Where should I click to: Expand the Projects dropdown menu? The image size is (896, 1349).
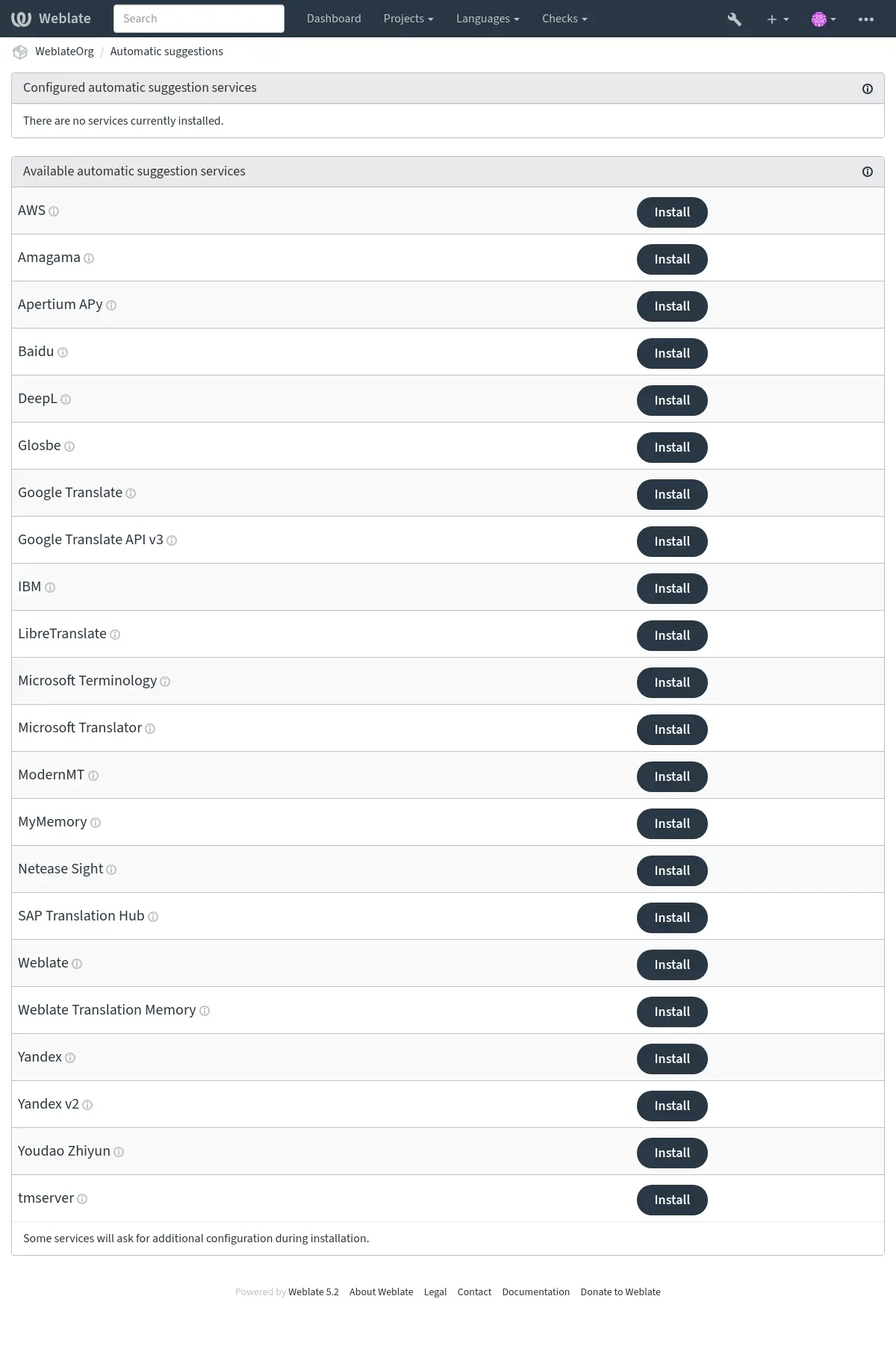tap(408, 19)
